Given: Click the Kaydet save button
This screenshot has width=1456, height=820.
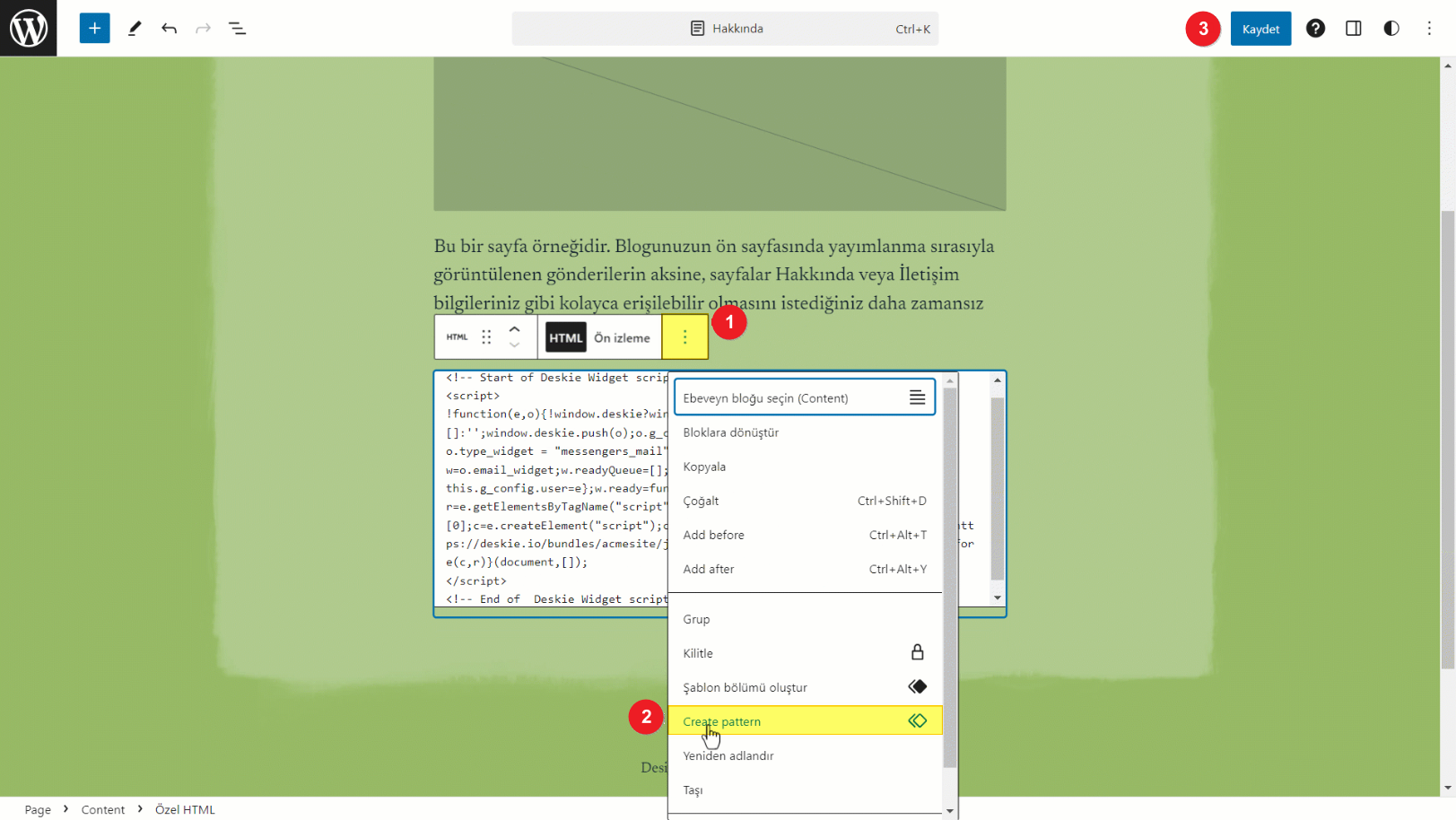Looking at the screenshot, I should coord(1260,29).
